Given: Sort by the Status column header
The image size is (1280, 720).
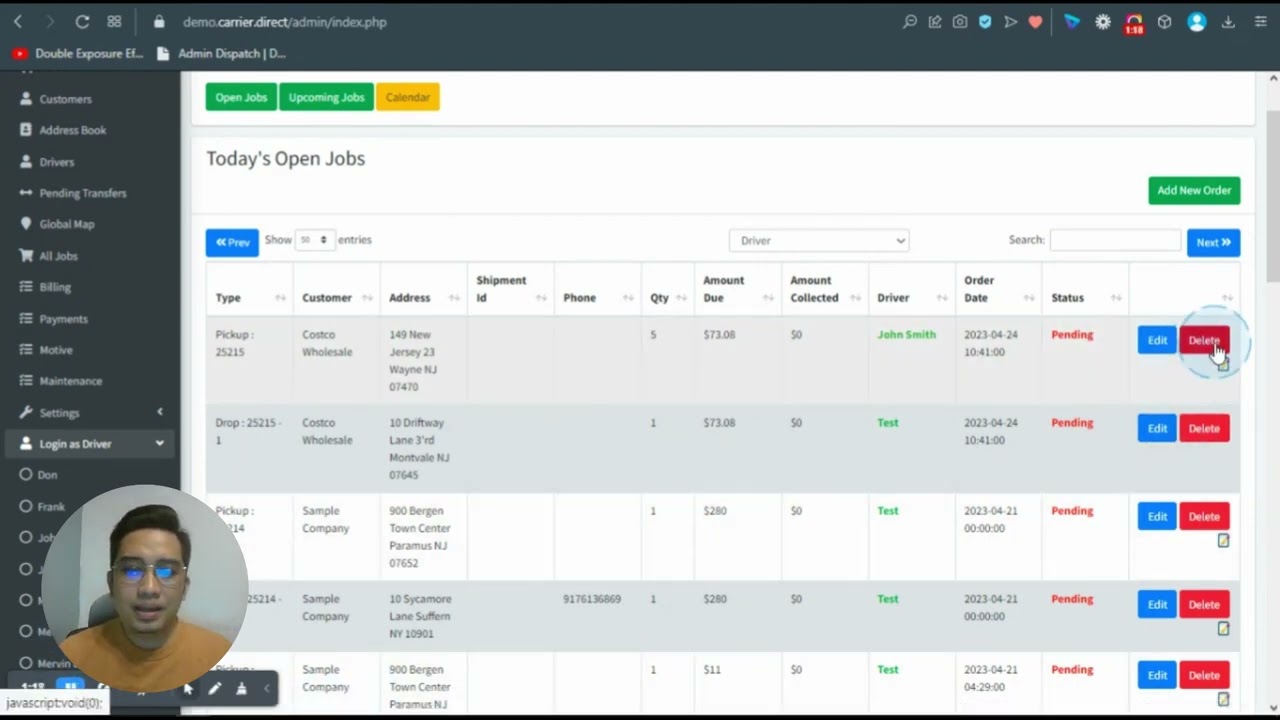Looking at the screenshot, I should [1085, 289].
